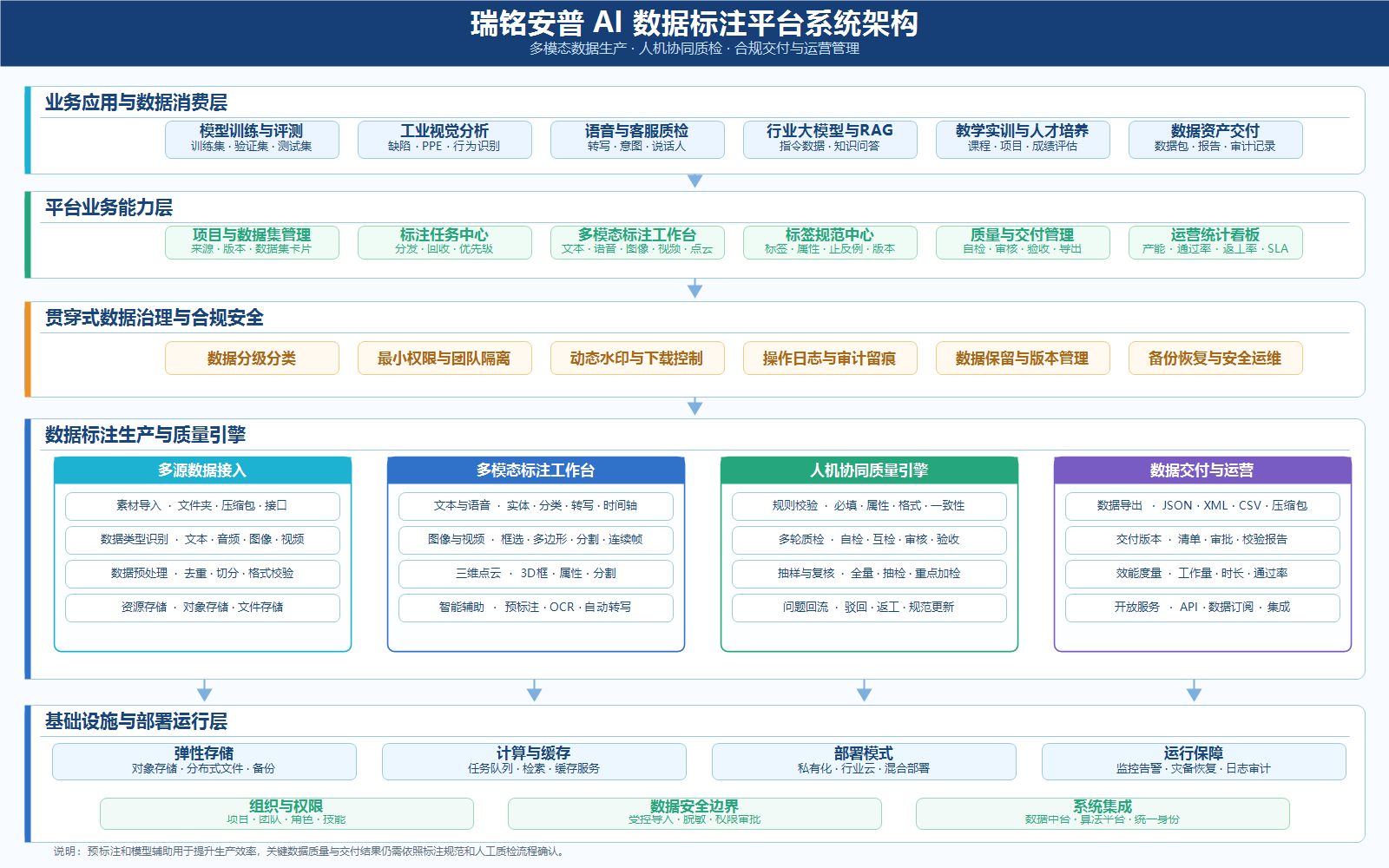
Task: Select the 人机协同质量引擎 panel header
Action: [x=869, y=470]
